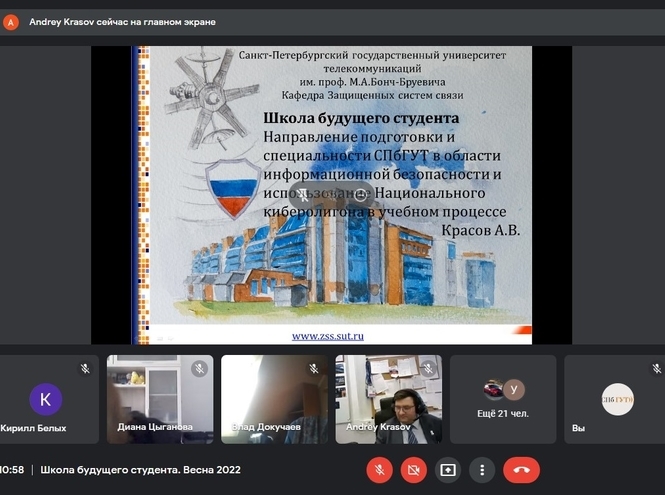Click the circle-minus remove icon on the presentation

pos(360,196)
